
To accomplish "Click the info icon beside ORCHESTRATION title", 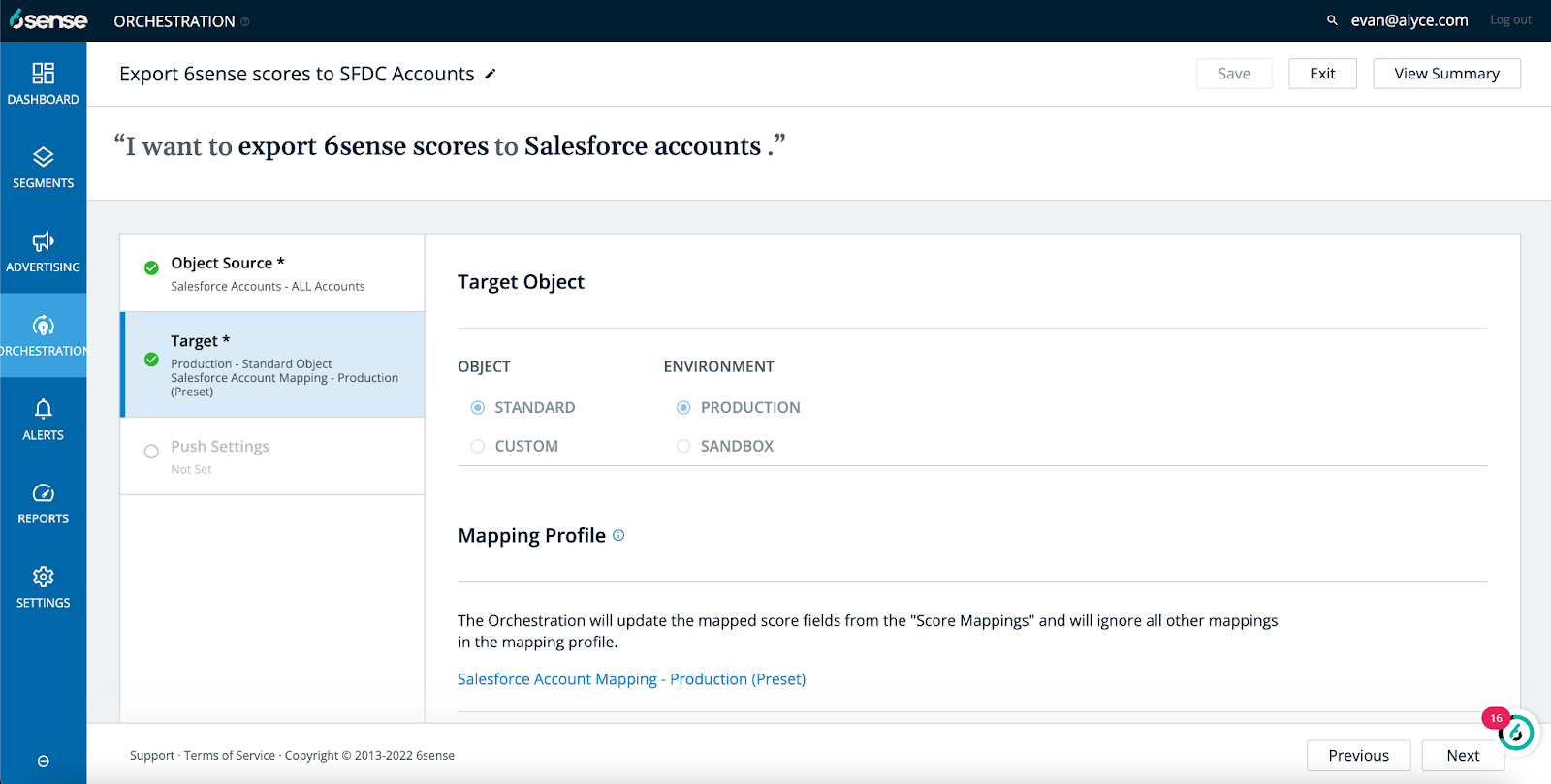I will (x=245, y=22).
